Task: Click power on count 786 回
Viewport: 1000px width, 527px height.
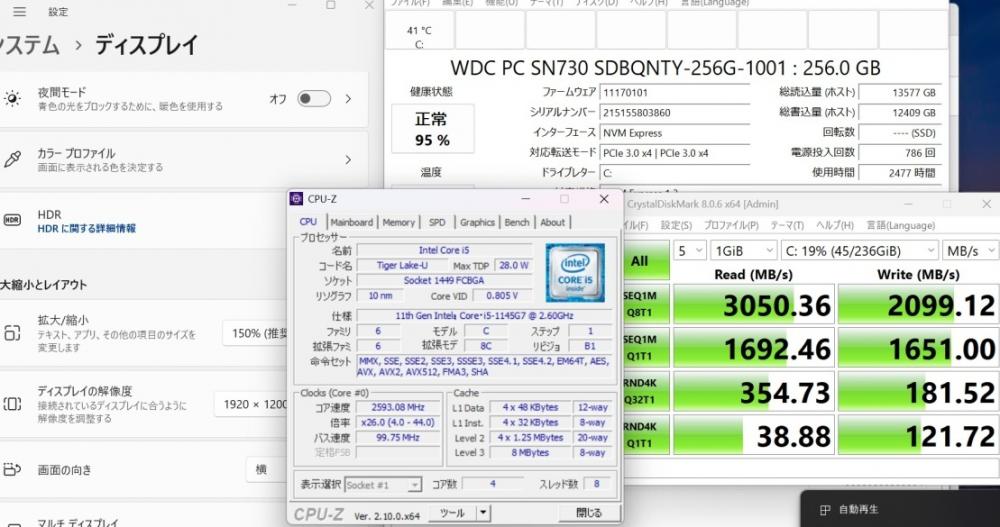Action: [x=900, y=153]
